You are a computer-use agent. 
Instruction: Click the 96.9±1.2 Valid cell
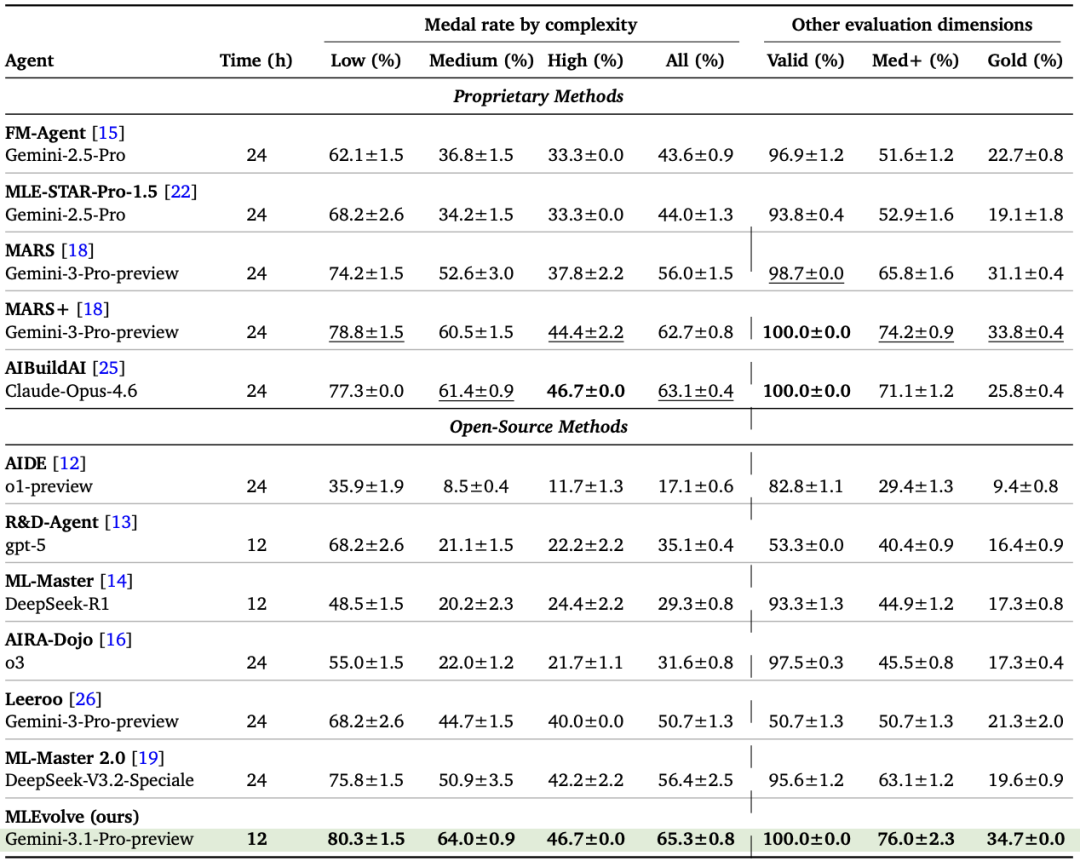pyautogui.click(x=806, y=155)
